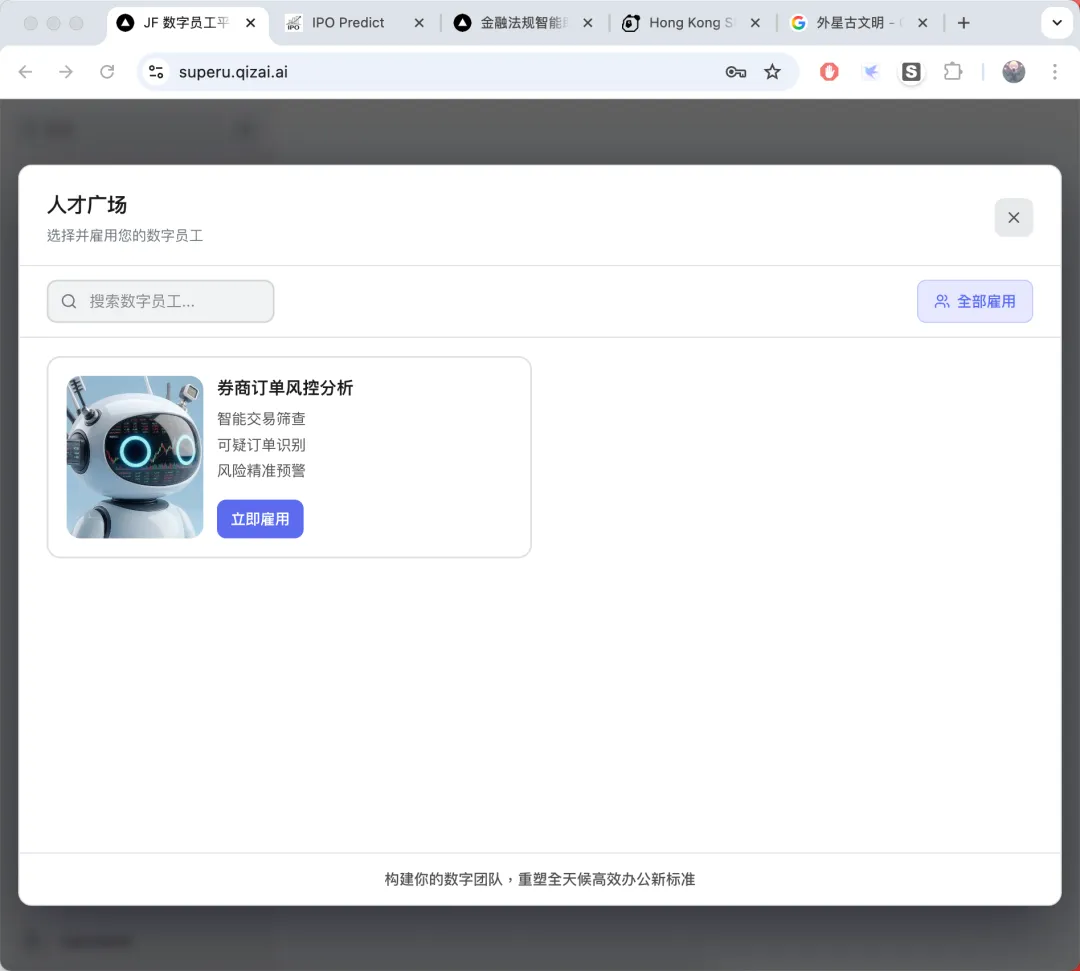Switch to the Hong Kong S tab
This screenshot has height=971, width=1080.
tap(688, 22)
